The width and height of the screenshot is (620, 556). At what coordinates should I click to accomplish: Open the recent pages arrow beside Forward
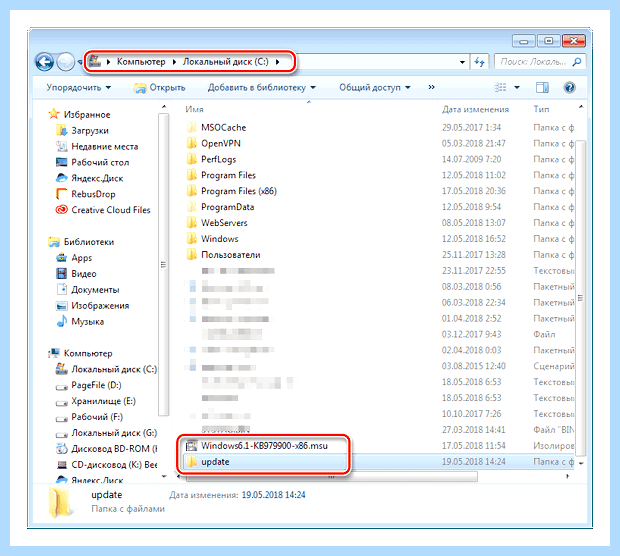point(79,62)
